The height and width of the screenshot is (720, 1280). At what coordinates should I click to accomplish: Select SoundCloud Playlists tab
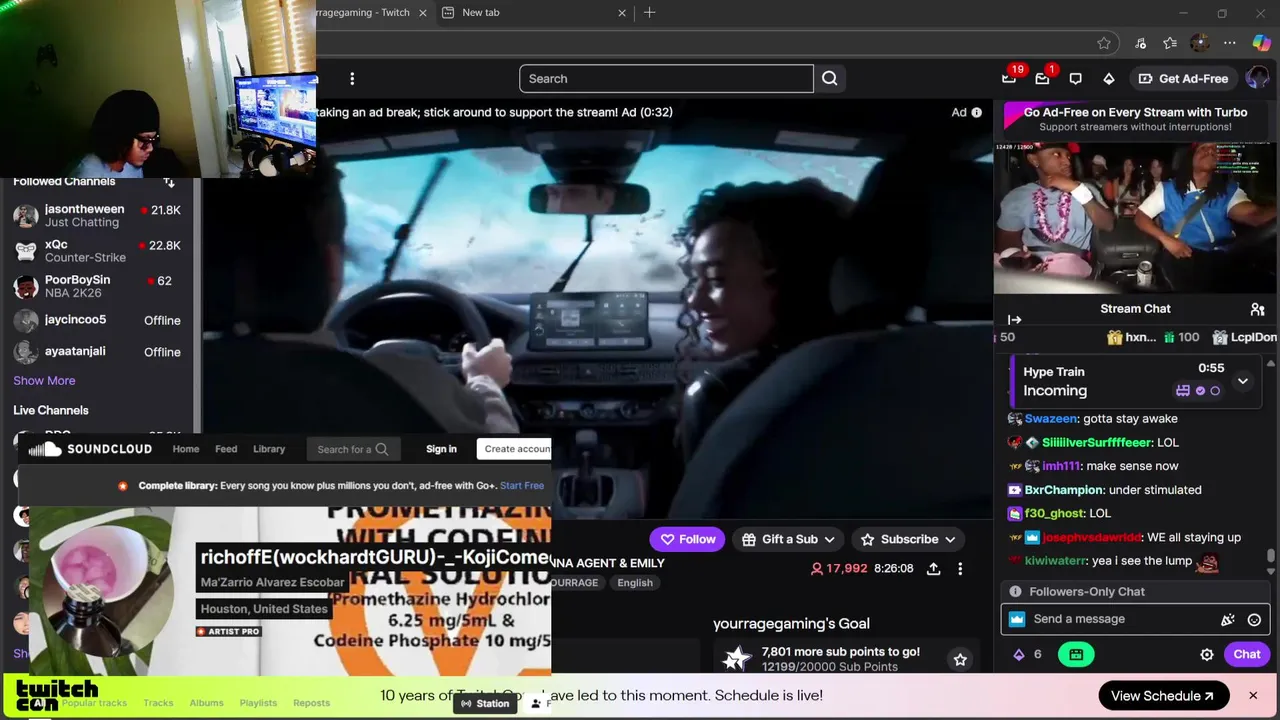[x=258, y=703]
